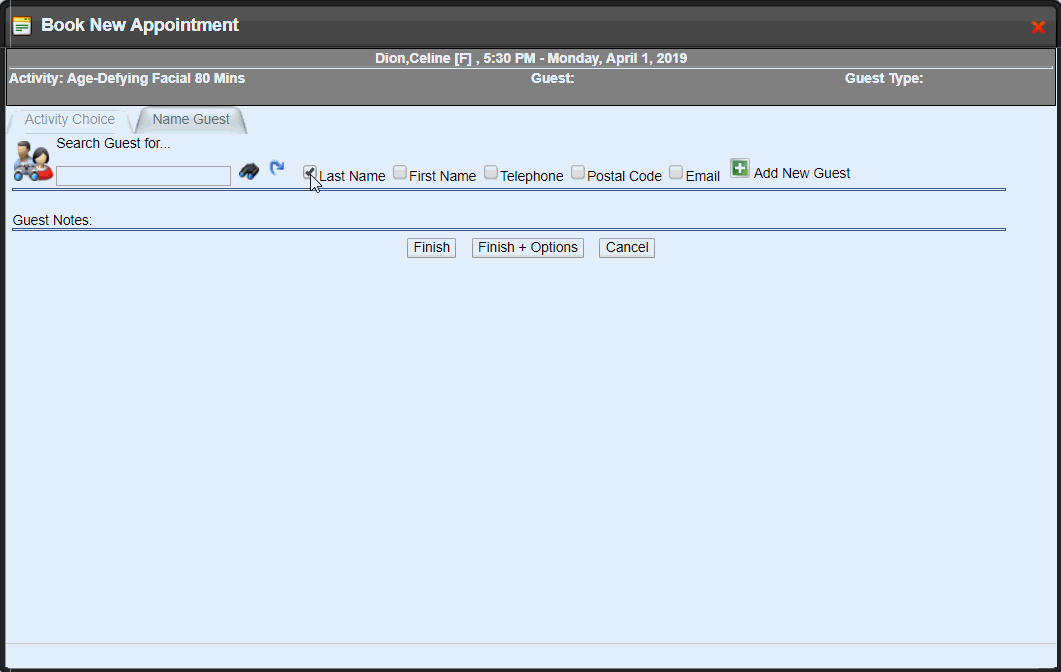The image size is (1061, 672).
Task: Close the Book New Appointment dialog
Action: point(1038,27)
